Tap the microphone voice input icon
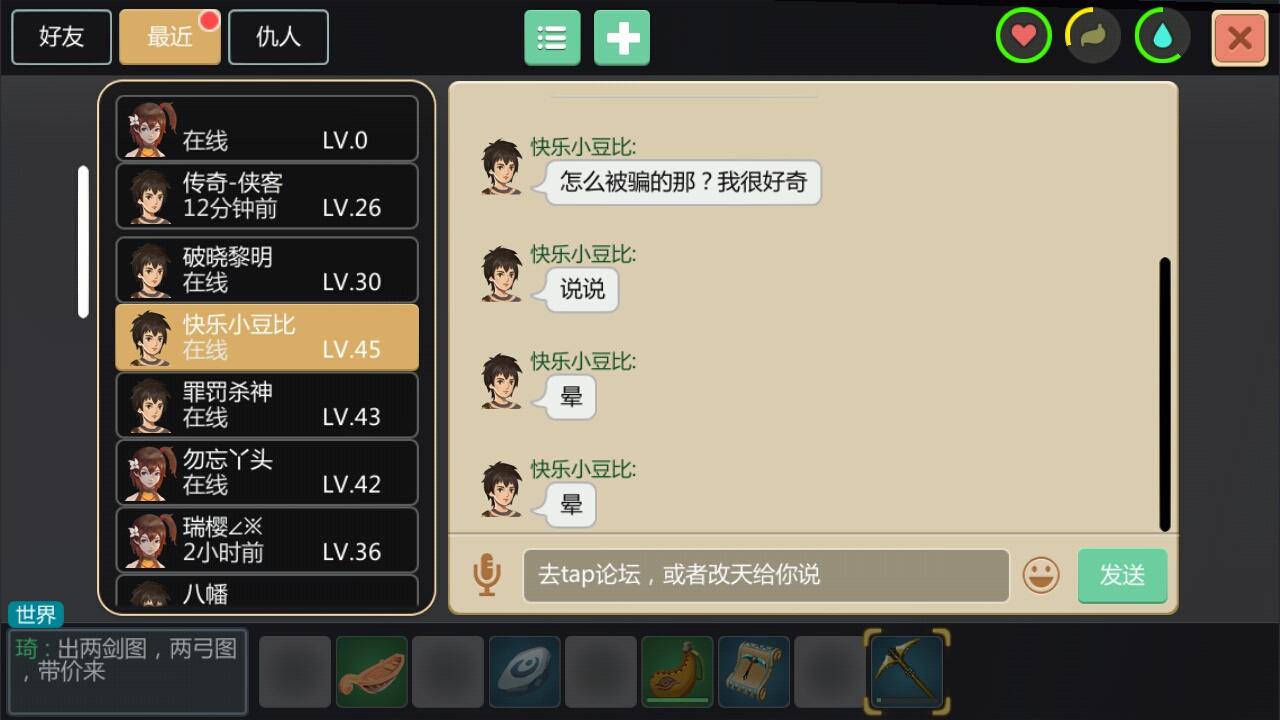The image size is (1280, 720). (487, 575)
